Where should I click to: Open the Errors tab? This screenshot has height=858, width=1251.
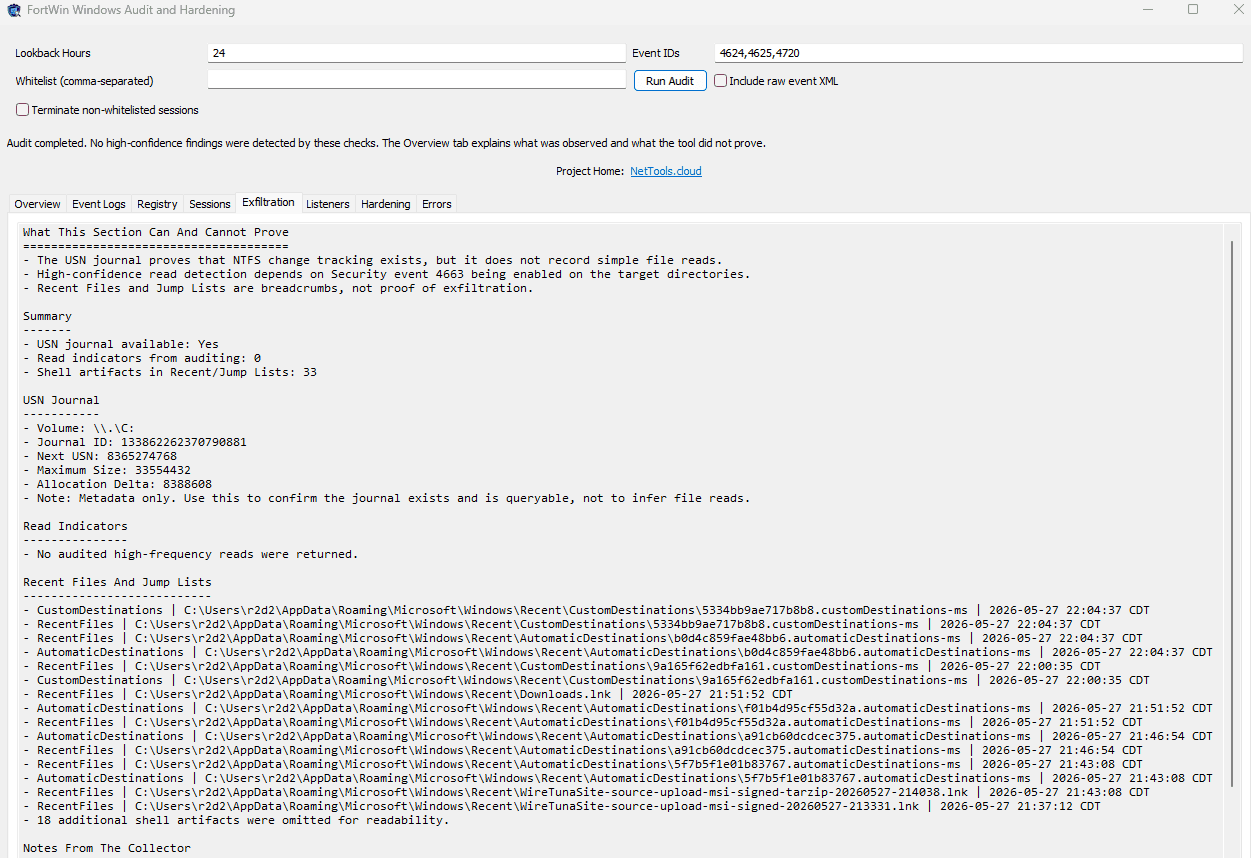tap(437, 204)
